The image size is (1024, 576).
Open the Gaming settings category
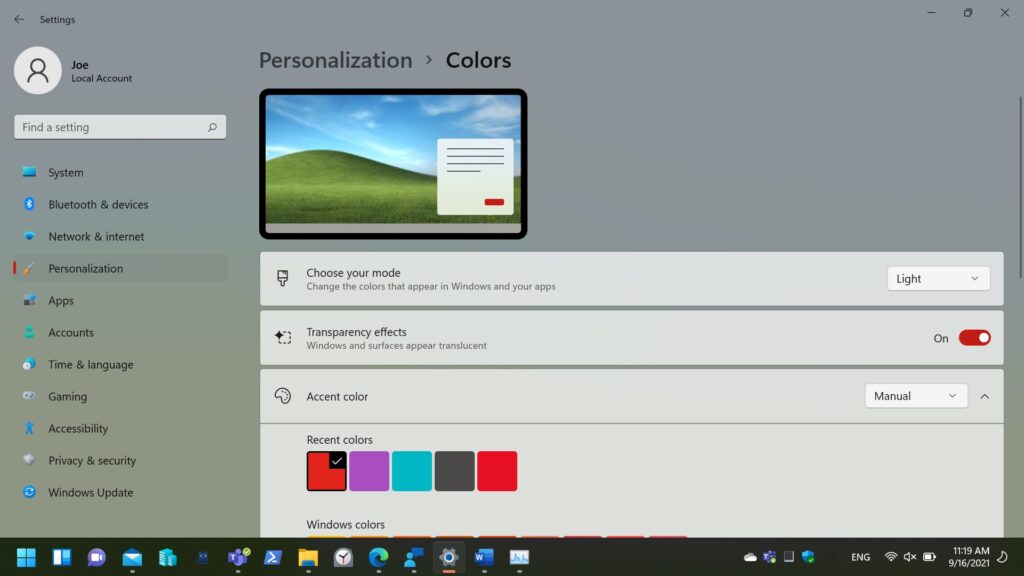[67, 396]
